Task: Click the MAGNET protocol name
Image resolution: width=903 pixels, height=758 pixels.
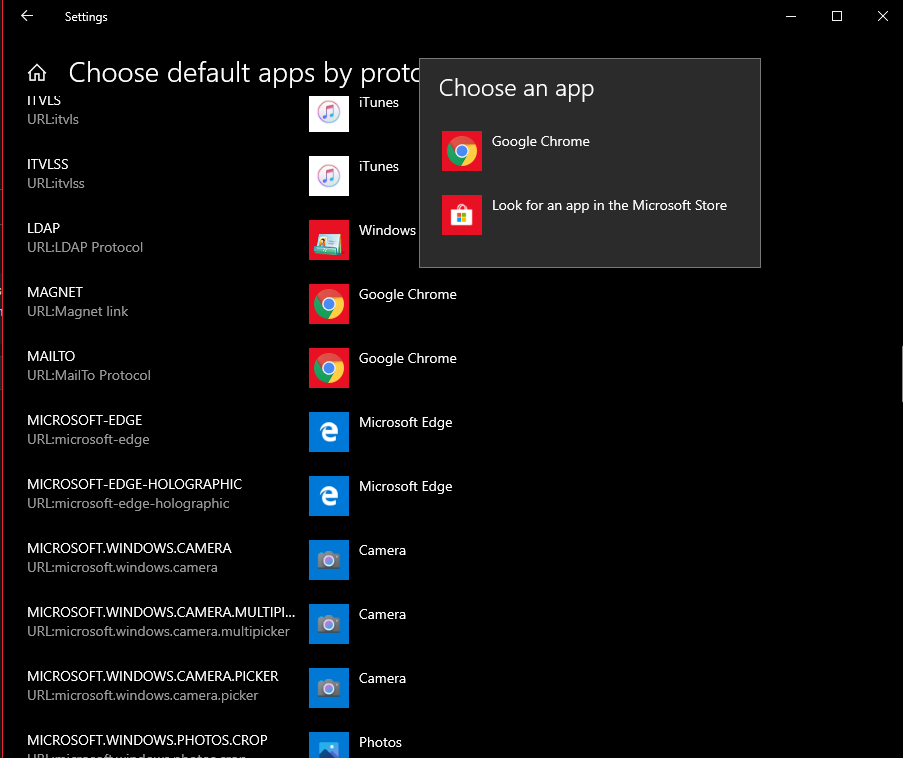Action: click(55, 292)
